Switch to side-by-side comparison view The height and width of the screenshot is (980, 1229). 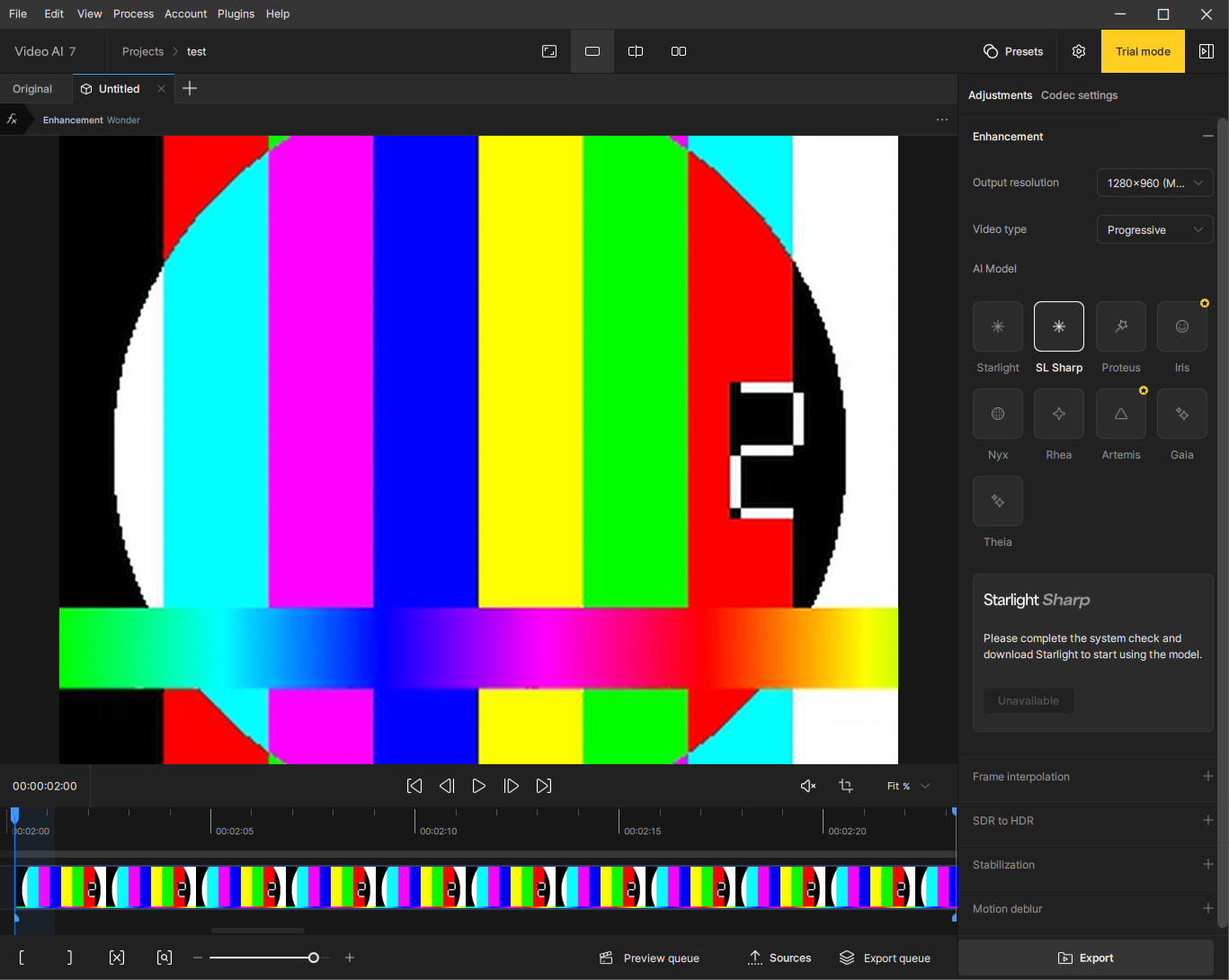pyautogui.click(x=679, y=51)
